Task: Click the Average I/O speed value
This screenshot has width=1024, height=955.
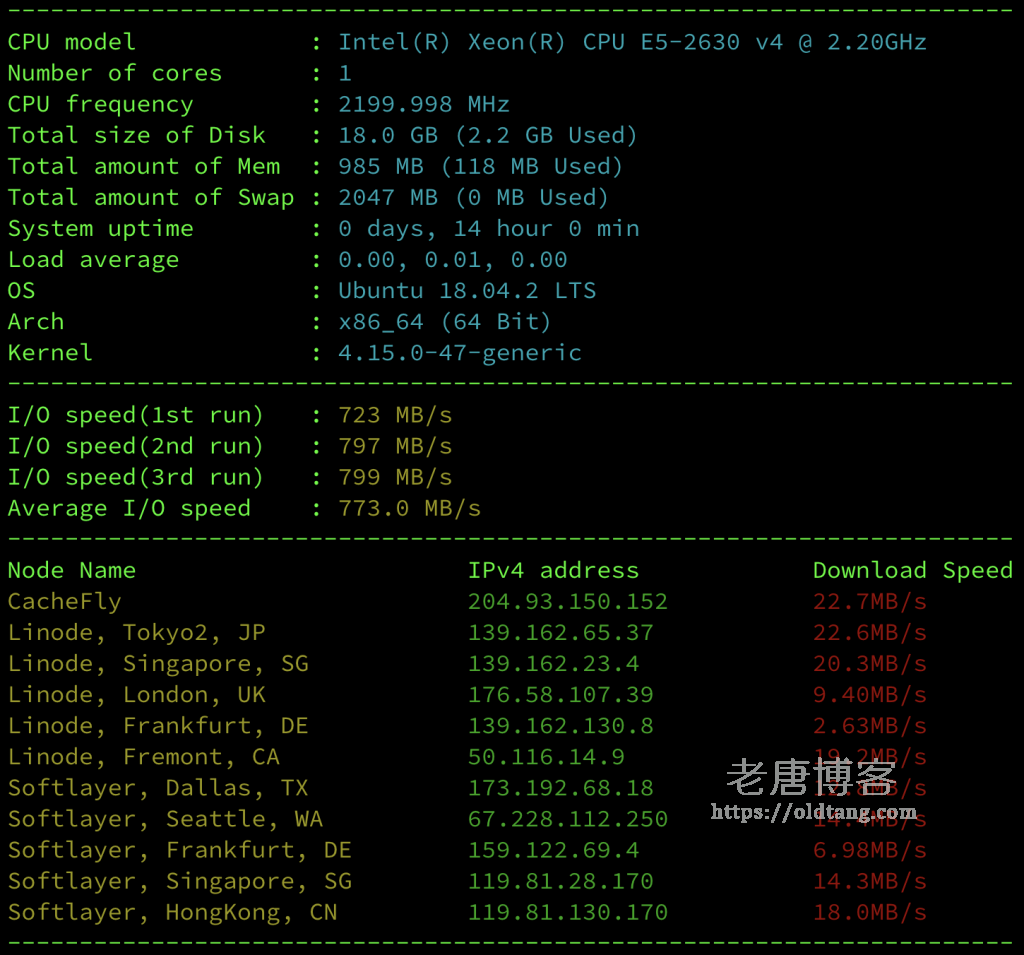Action: pos(409,508)
